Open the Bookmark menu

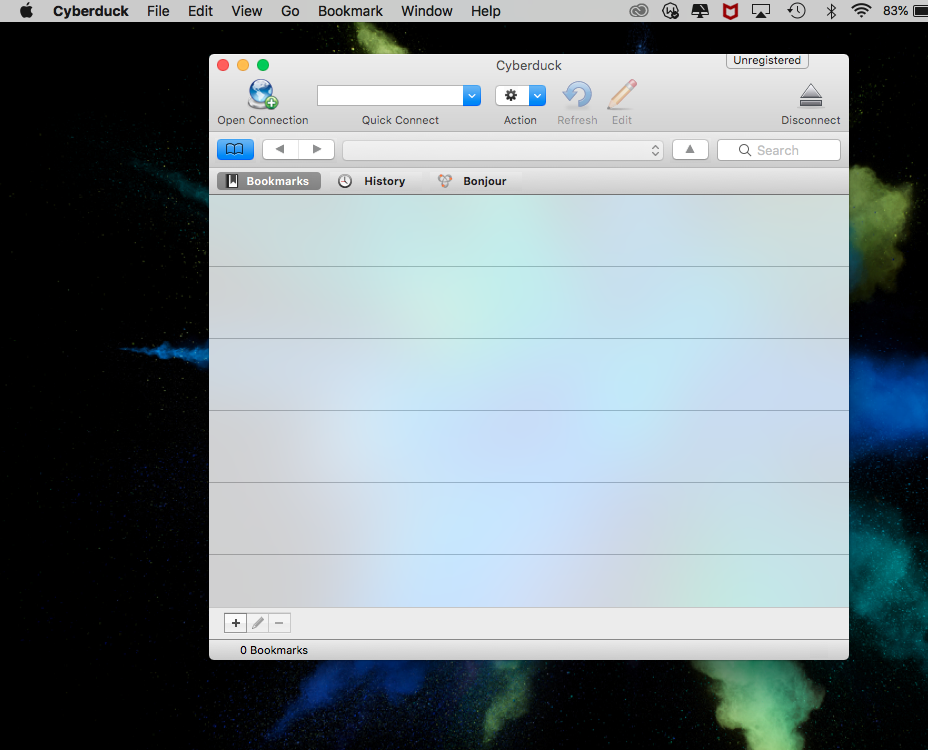click(x=350, y=11)
